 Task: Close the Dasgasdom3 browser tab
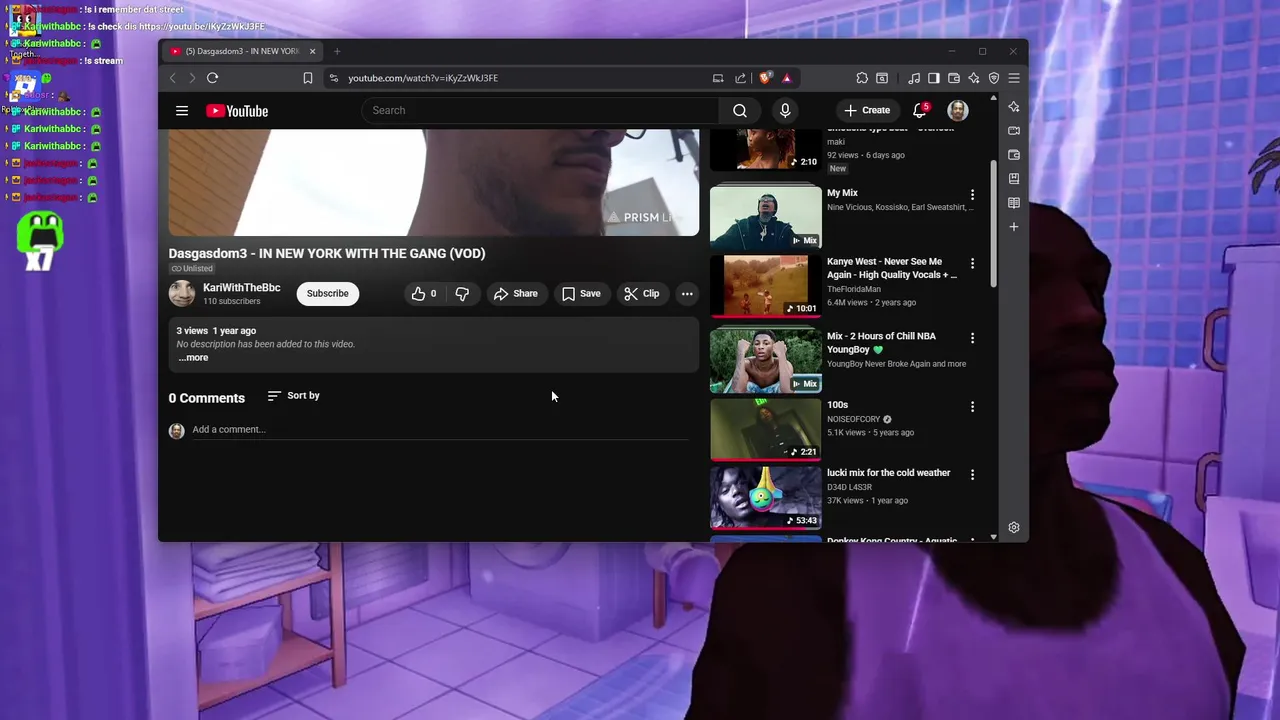point(312,52)
